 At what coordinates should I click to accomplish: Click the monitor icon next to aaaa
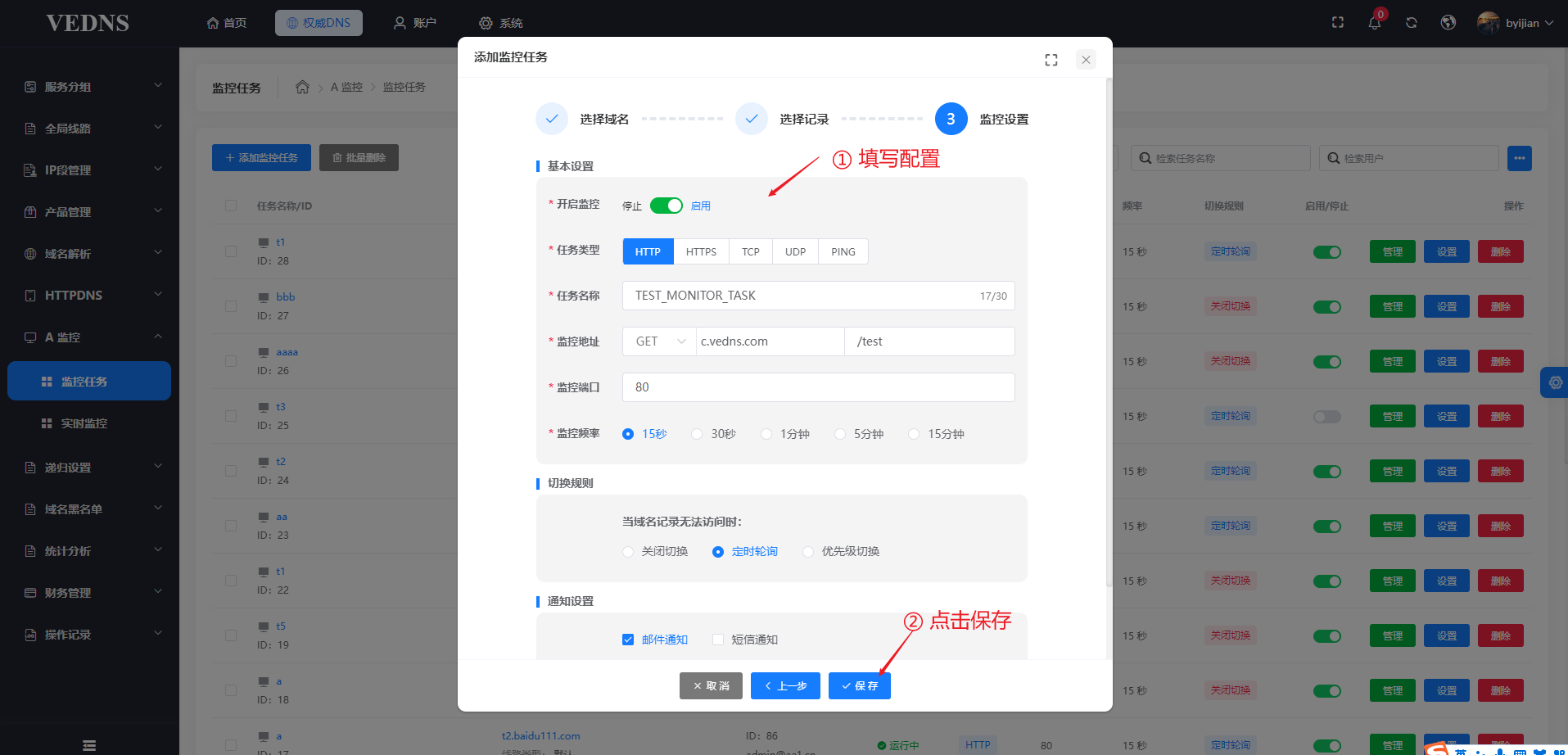[264, 352]
